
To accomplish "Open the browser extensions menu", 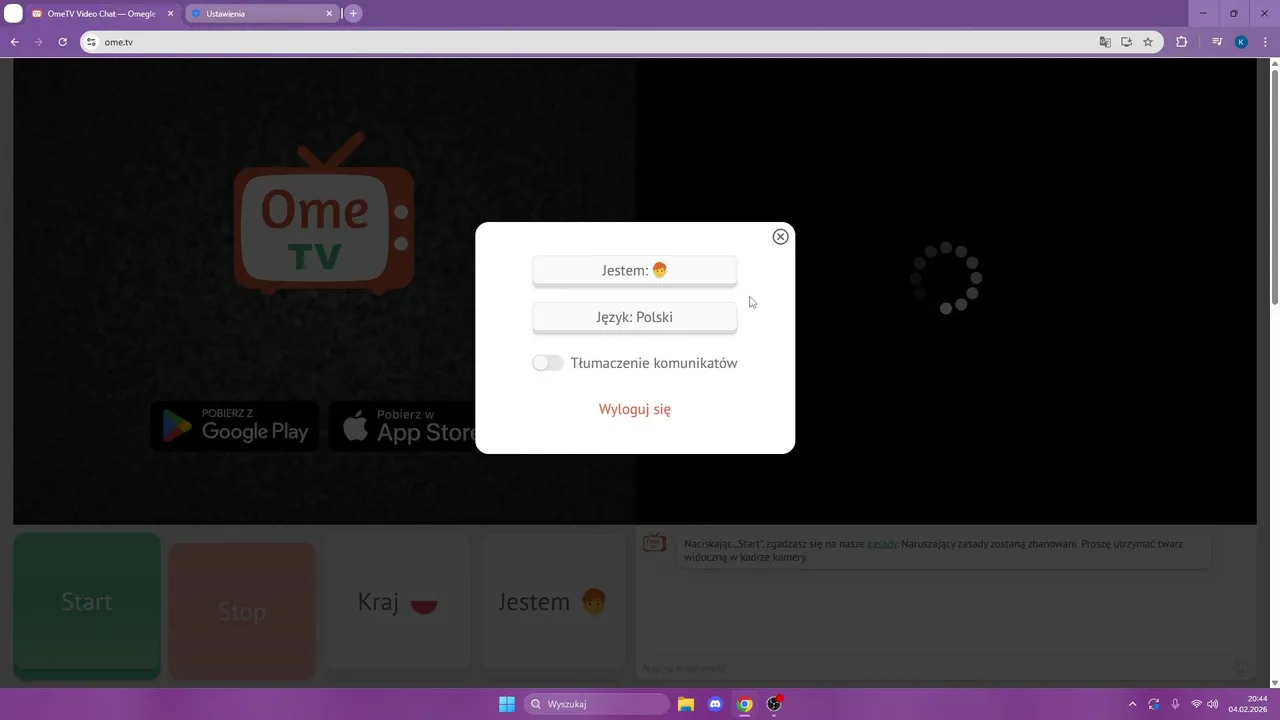I will point(1181,42).
